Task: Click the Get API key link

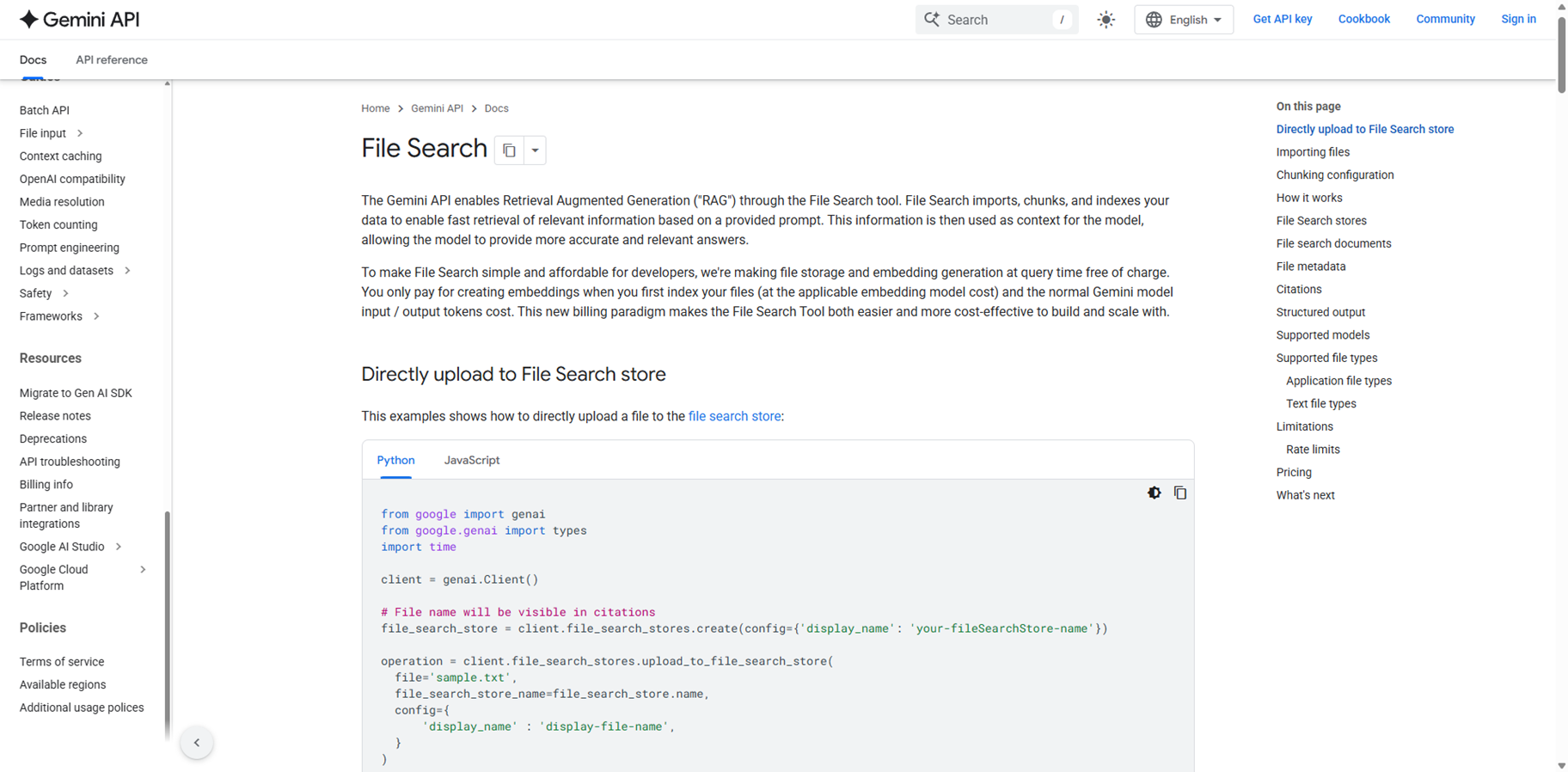Action: (x=1282, y=19)
